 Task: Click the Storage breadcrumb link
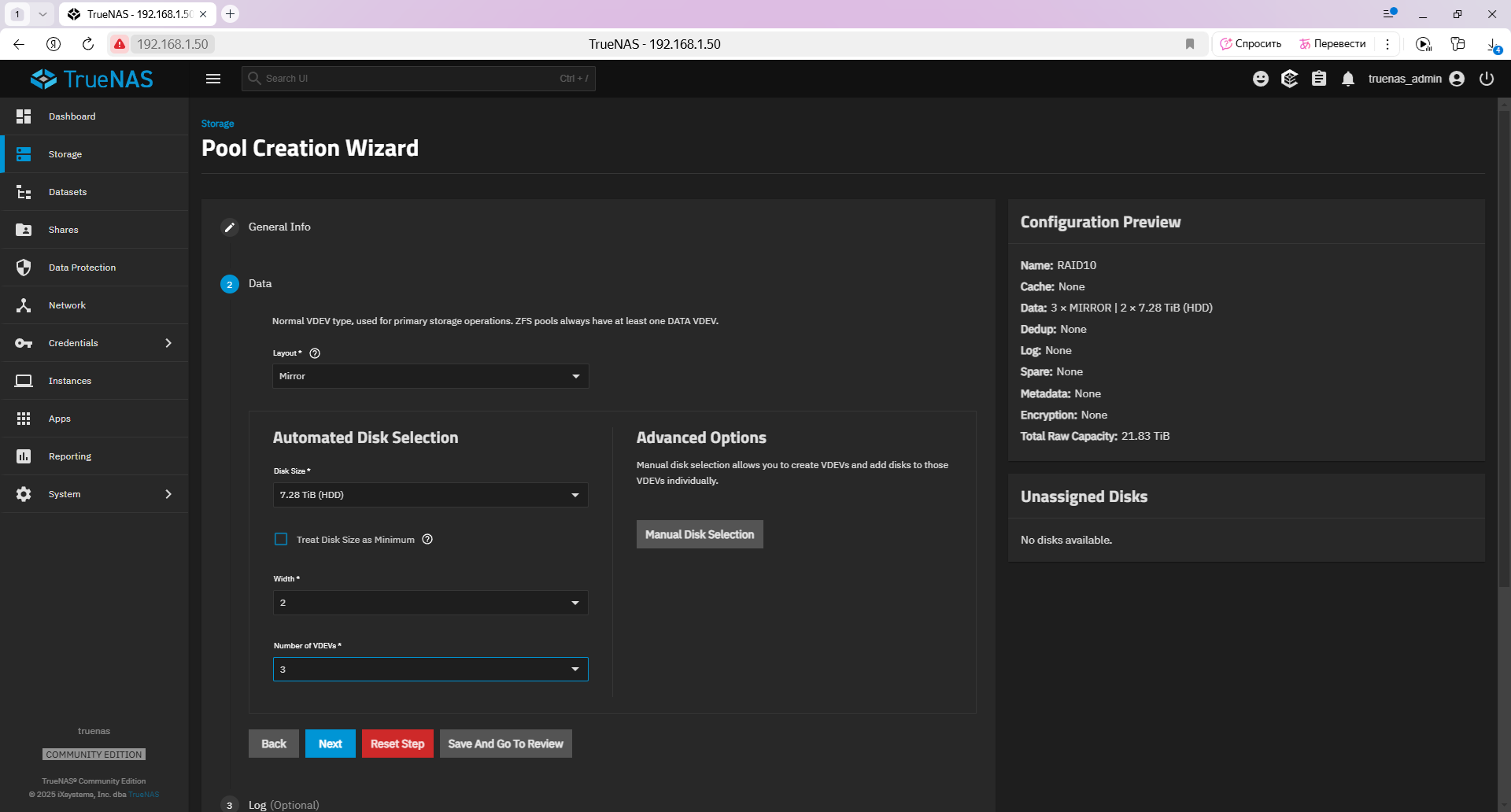217,124
